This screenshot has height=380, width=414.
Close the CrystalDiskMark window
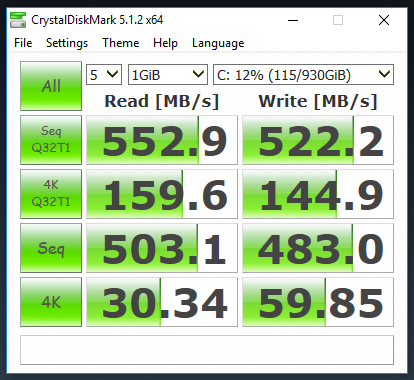click(x=384, y=20)
